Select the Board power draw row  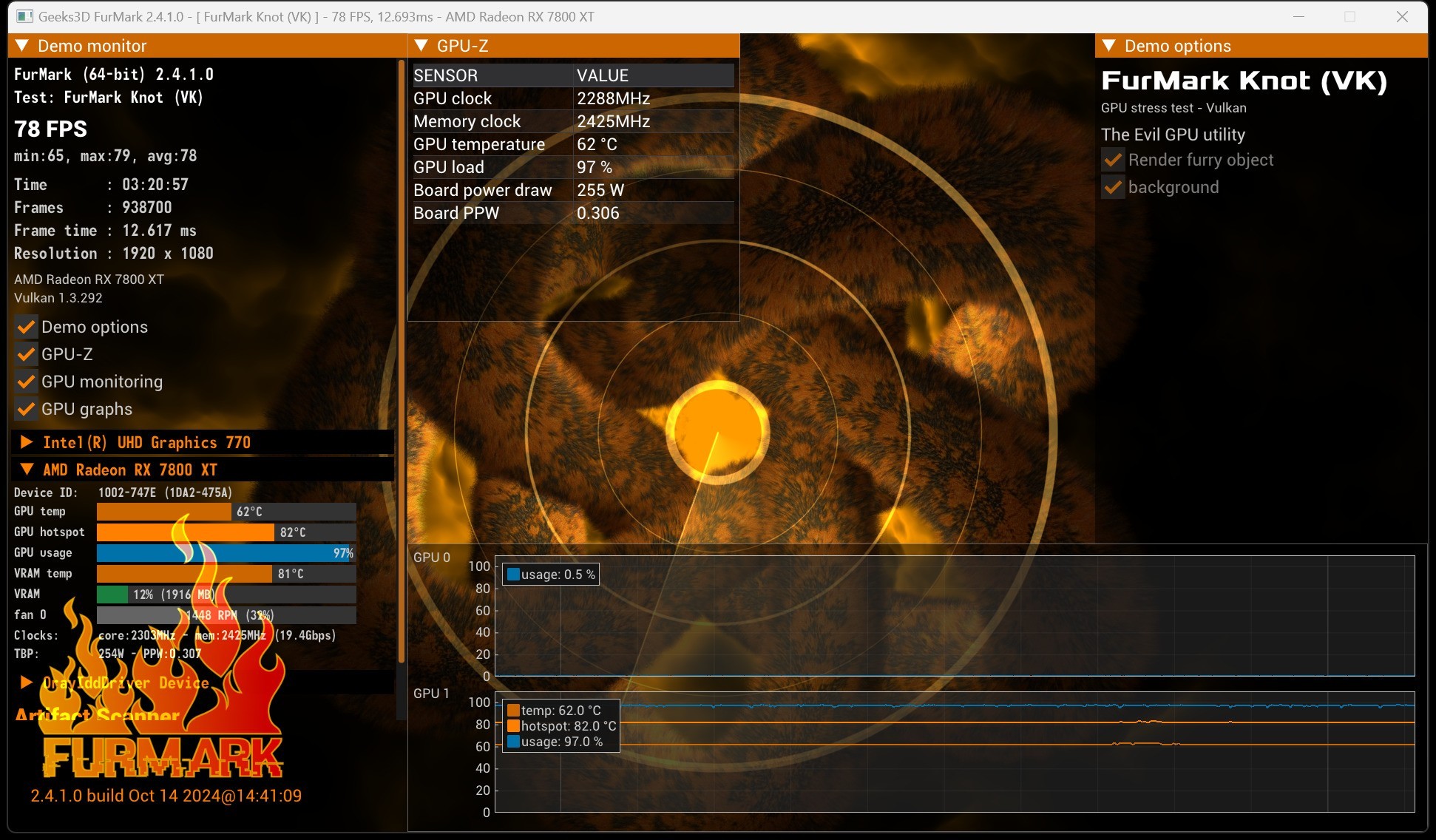573,190
